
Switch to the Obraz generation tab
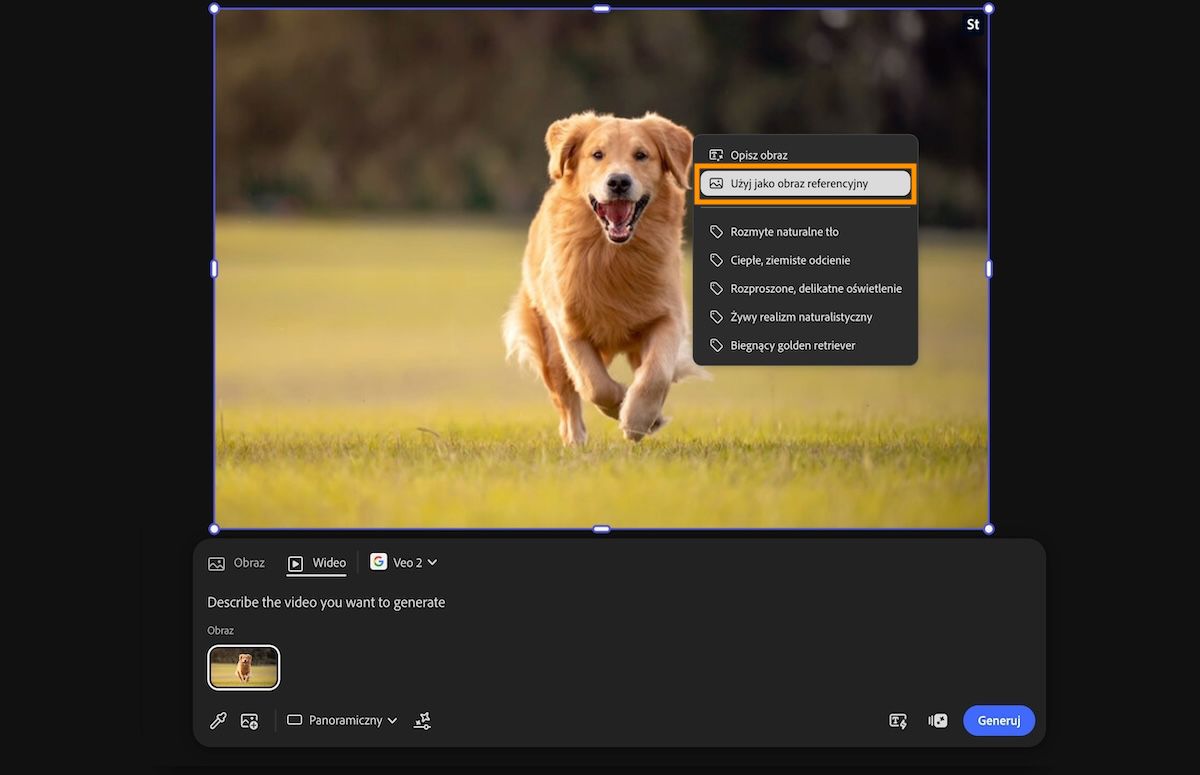[237, 563]
